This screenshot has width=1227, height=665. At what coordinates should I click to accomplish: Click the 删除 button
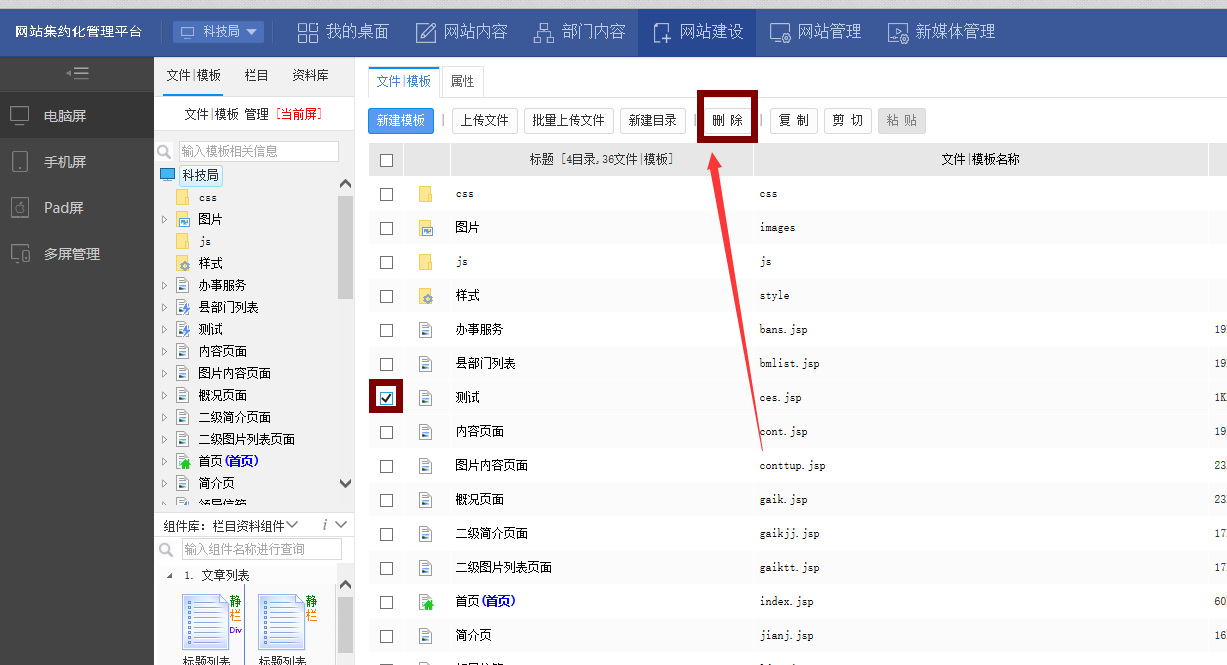[x=727, y=121]
